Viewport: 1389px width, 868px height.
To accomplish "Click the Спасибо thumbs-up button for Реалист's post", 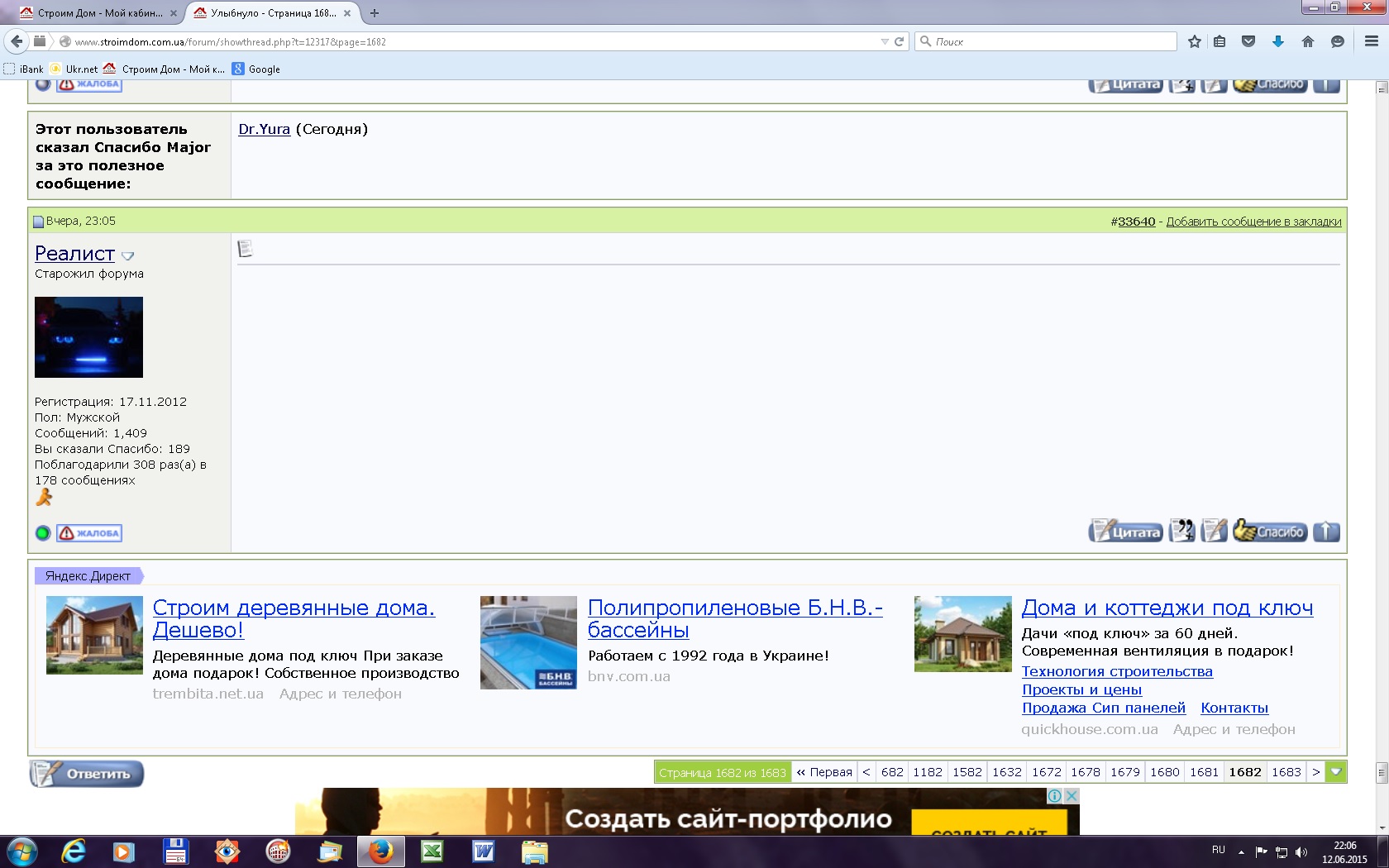I will (1270, 531).
